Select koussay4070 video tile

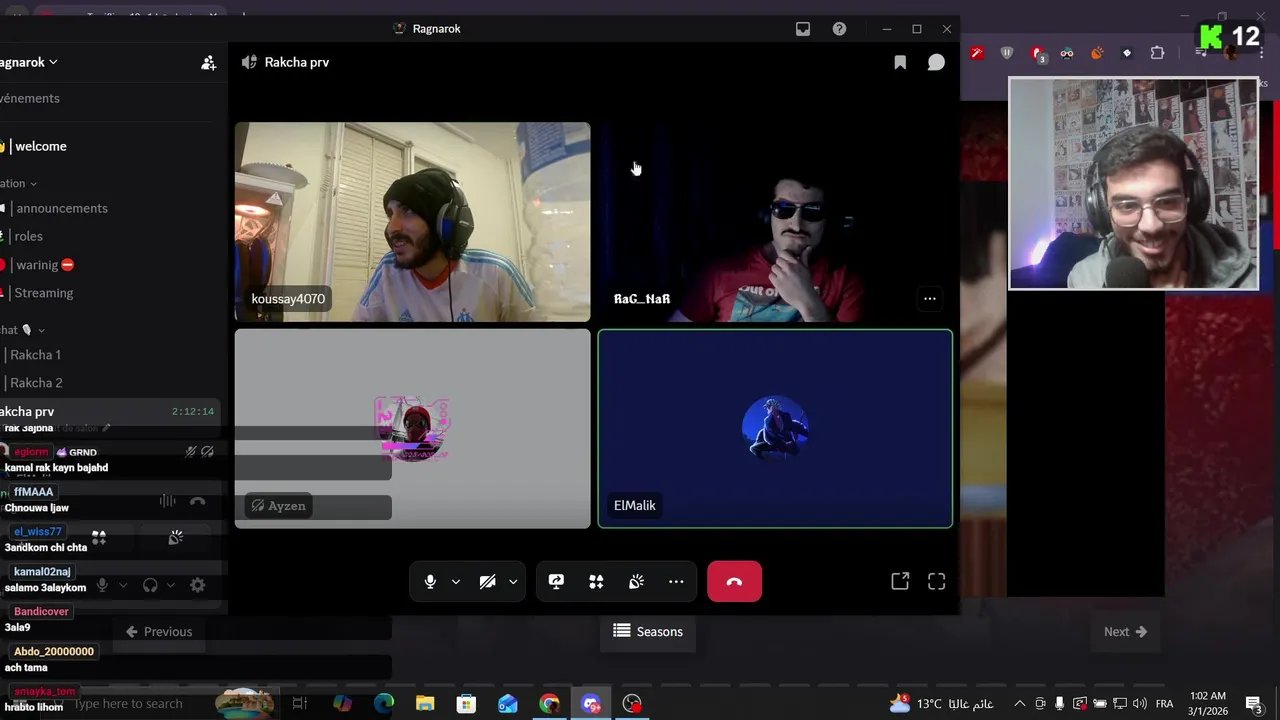(412, 222)
